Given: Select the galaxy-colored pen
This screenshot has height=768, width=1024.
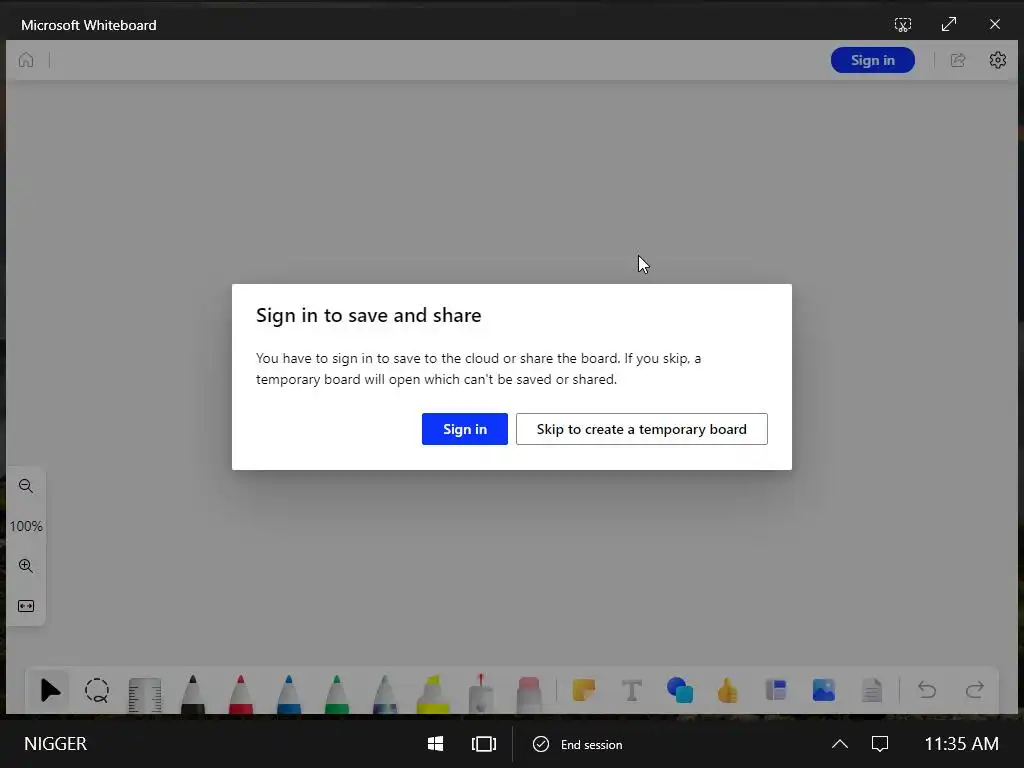Looking at the screenshot, I should 385,694.
